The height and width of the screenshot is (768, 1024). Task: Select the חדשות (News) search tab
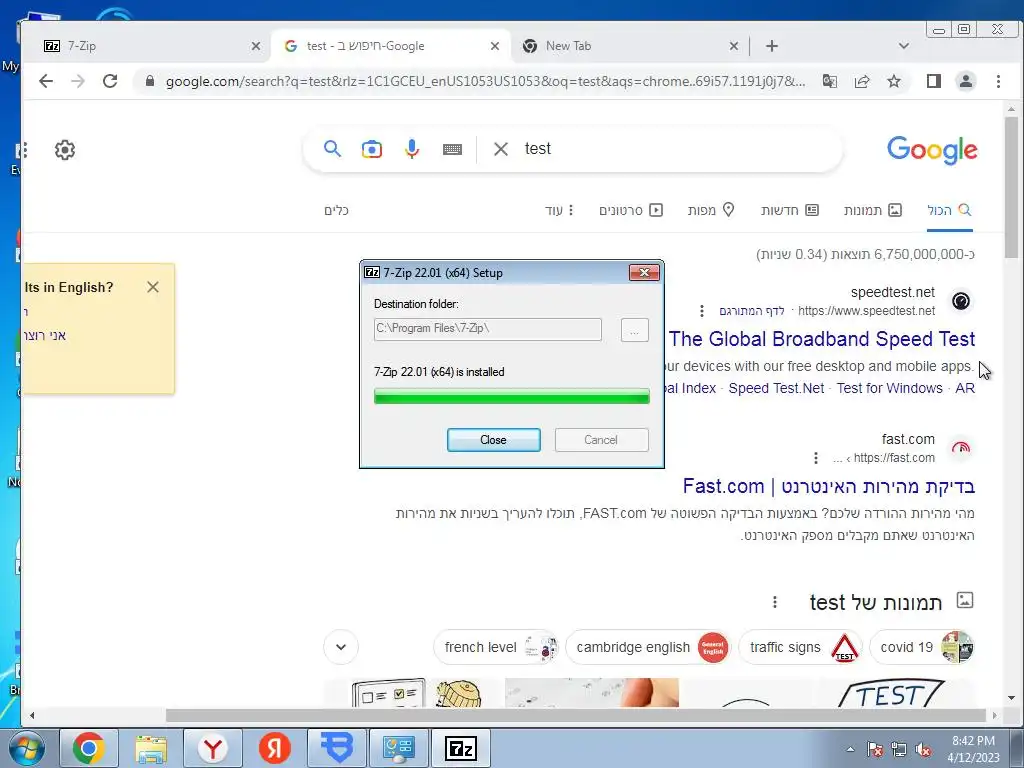[x=790, y=210]
